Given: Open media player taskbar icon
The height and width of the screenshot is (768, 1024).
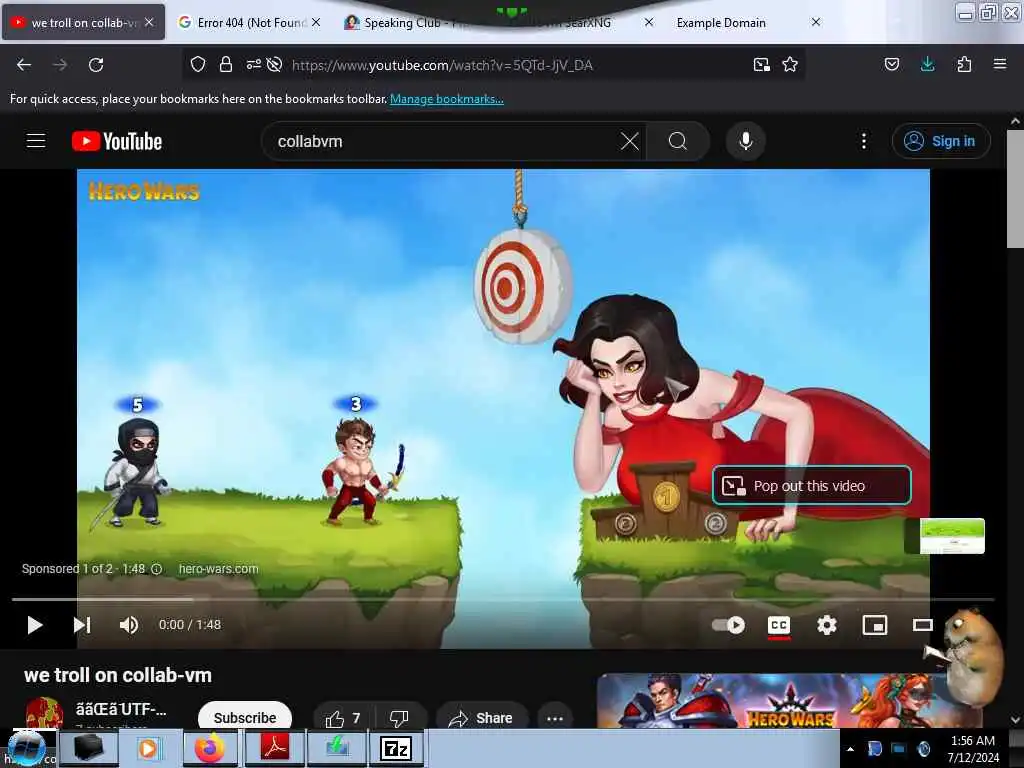Looking at the screenshot, I should click(x=148, y=748).
